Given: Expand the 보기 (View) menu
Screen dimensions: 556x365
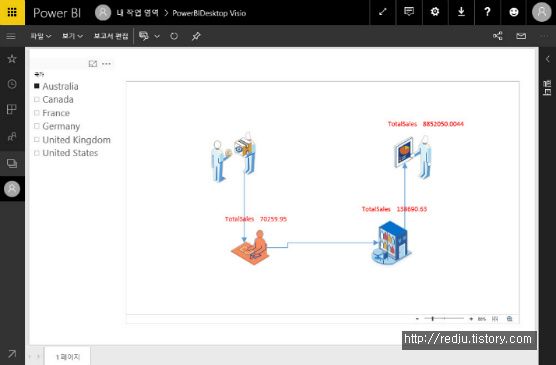Looking at the screenshot, I should pos(72,36).
